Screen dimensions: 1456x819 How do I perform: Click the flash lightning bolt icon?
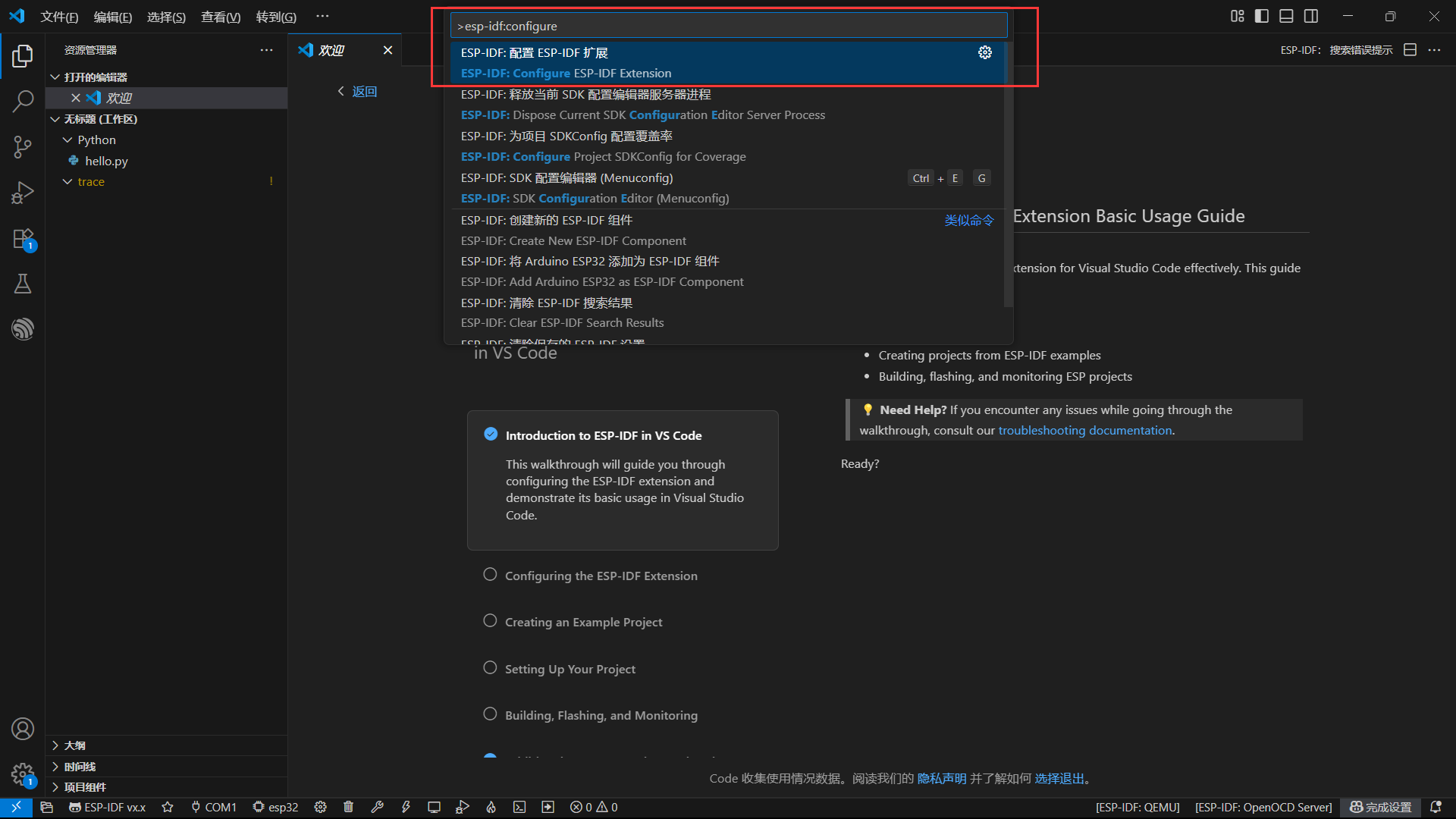tap(406, 808)
